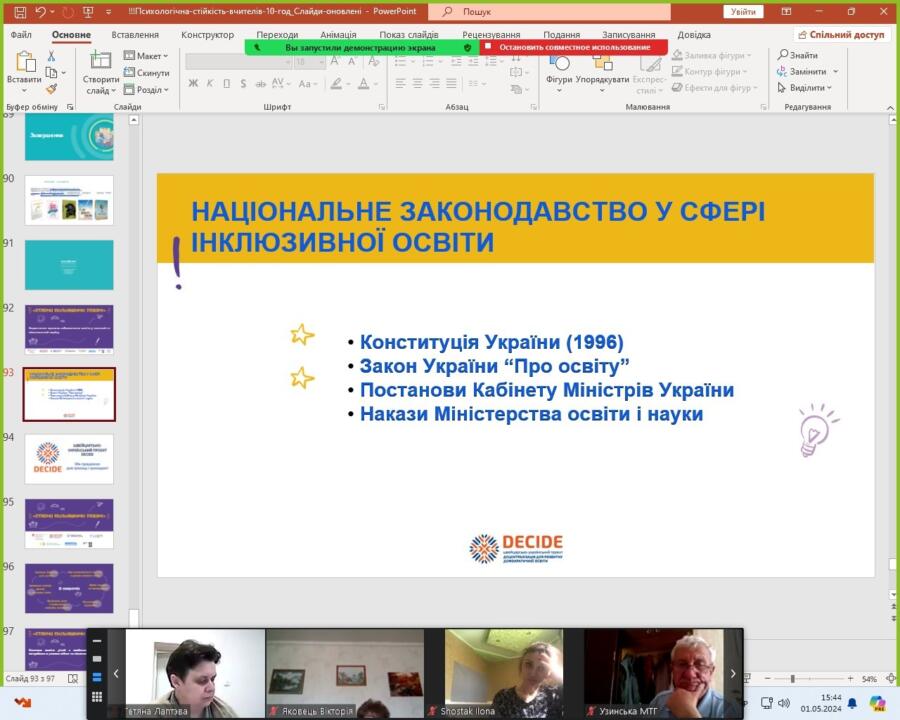Click the Увійти sign-in button
Screen dimensions: 900x720
click(743, 11)
